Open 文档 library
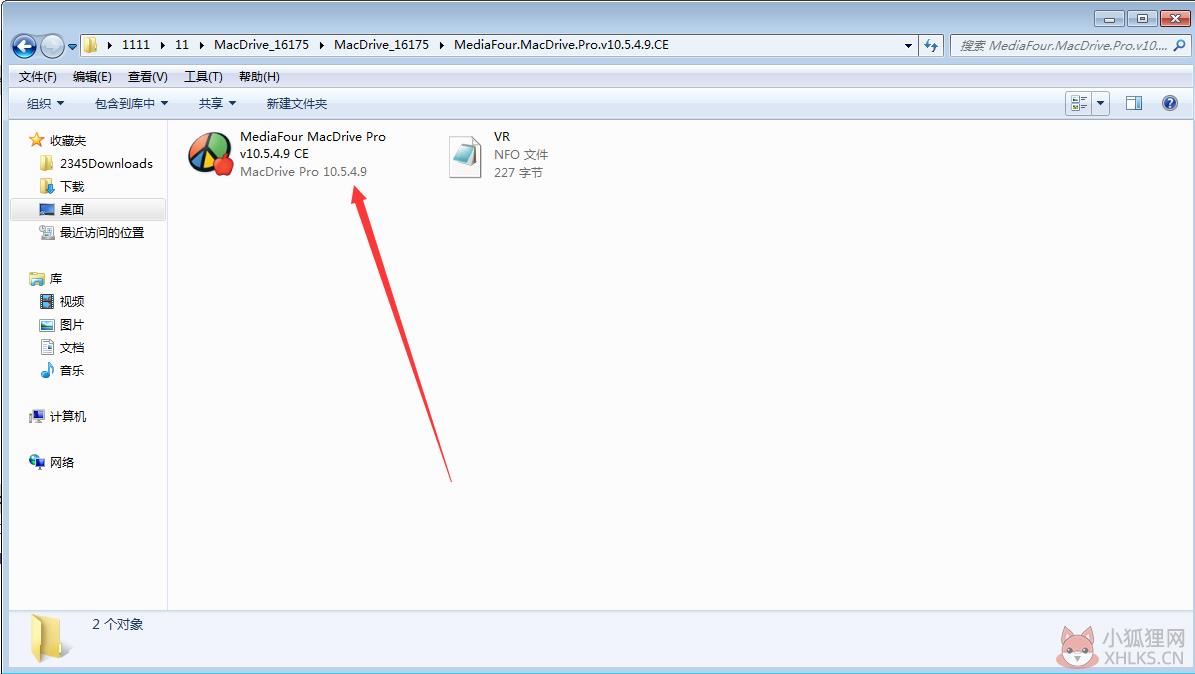Viewport: 1195px width, 674px height. pos(72,347)
